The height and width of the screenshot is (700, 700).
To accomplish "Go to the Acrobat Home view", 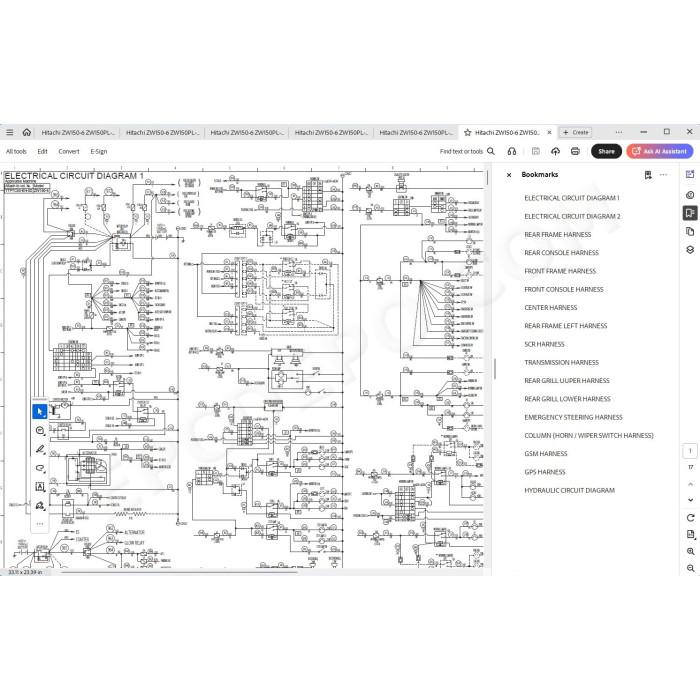I will coord(27,132).
